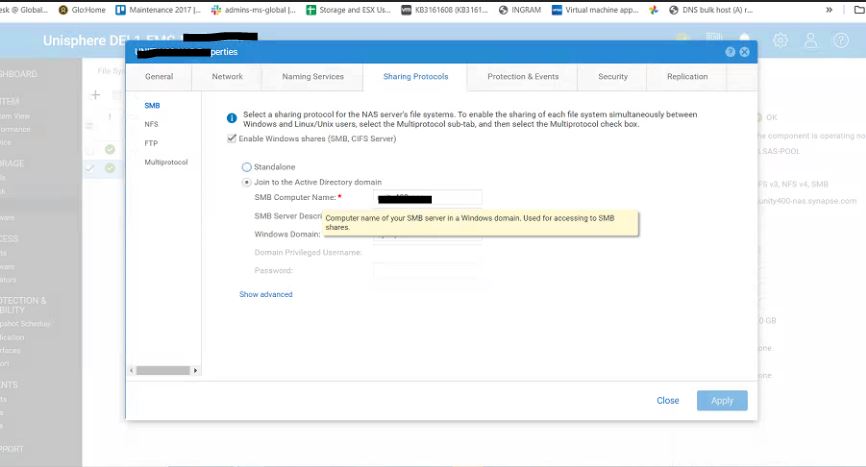The image size is (866, 467).
Task: Click scrollbar left arrow in sub-tab panel
Action: [131, 370]
